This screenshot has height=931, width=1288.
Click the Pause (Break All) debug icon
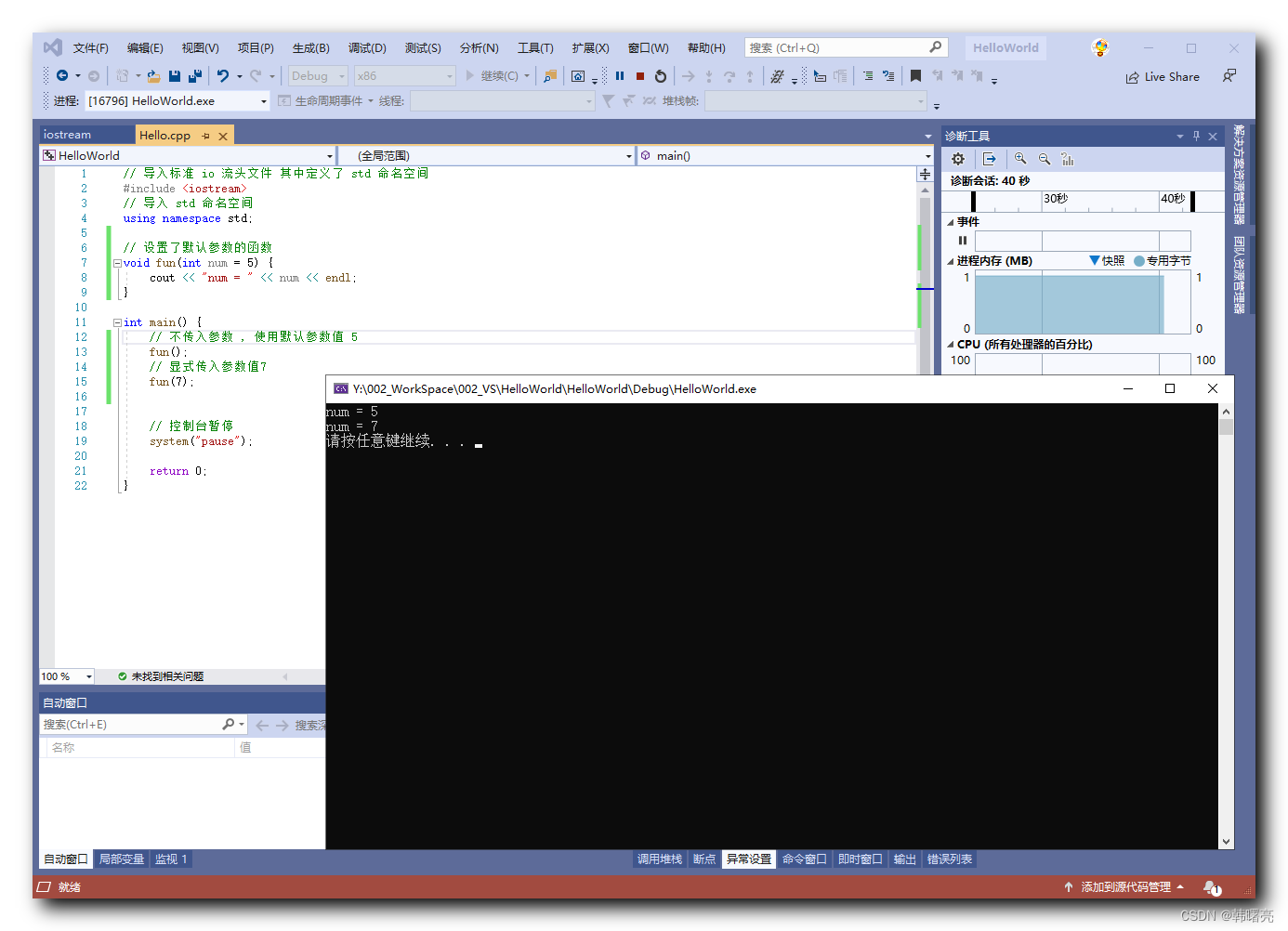tap(620, 75)
